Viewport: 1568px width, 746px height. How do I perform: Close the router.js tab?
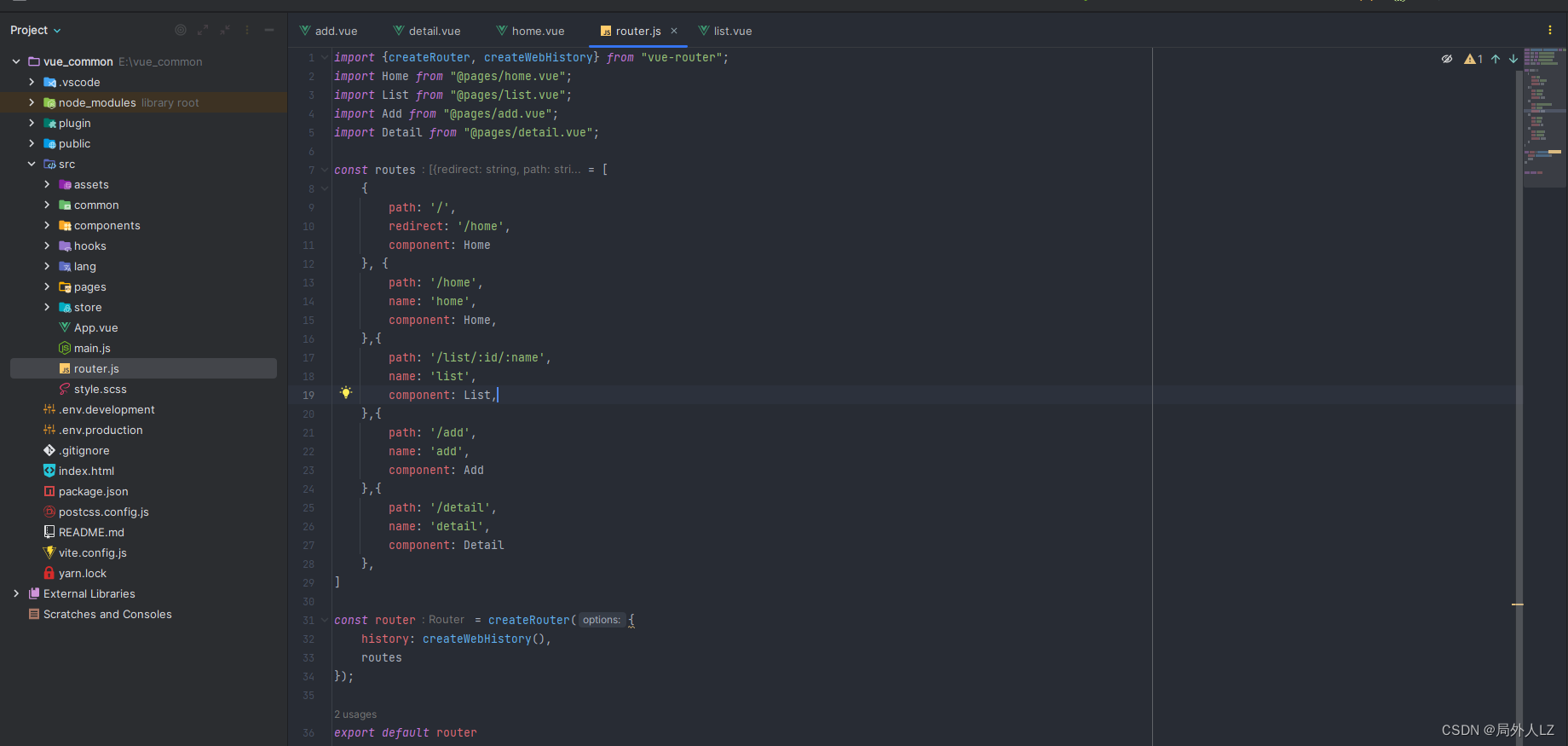[x=674, y=31]
